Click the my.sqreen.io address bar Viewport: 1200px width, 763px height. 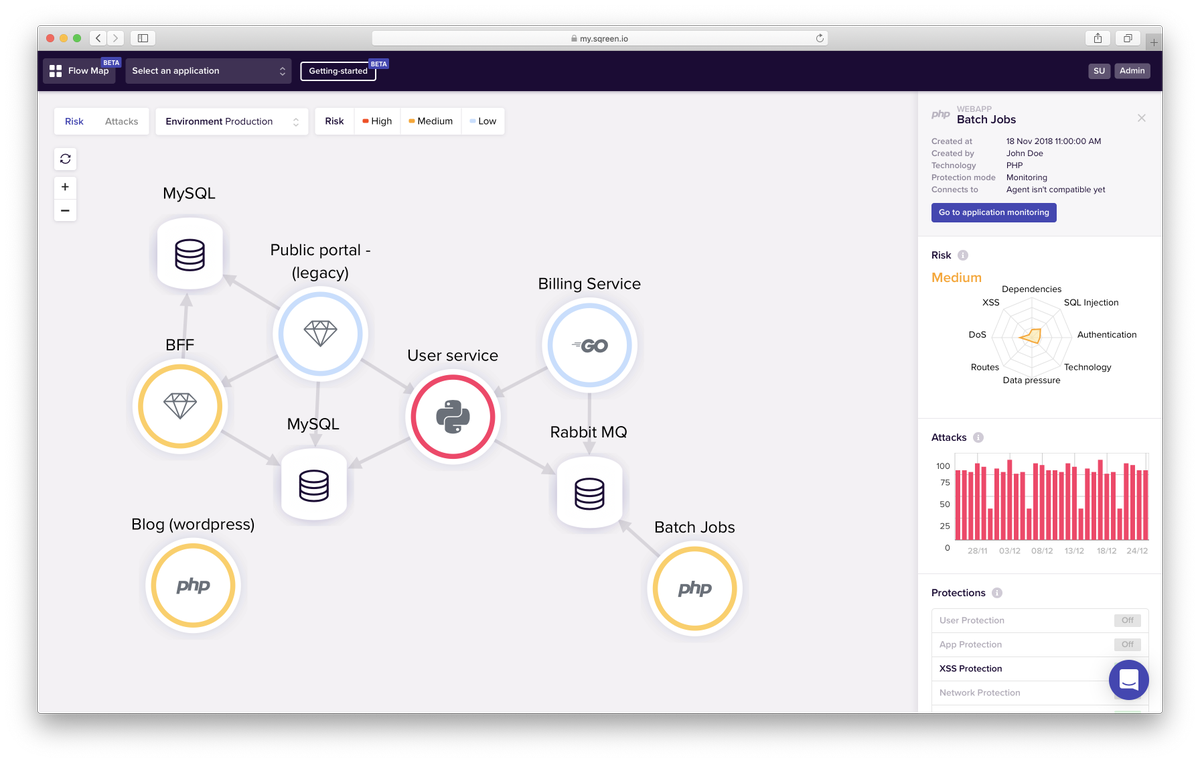(600, 38)
